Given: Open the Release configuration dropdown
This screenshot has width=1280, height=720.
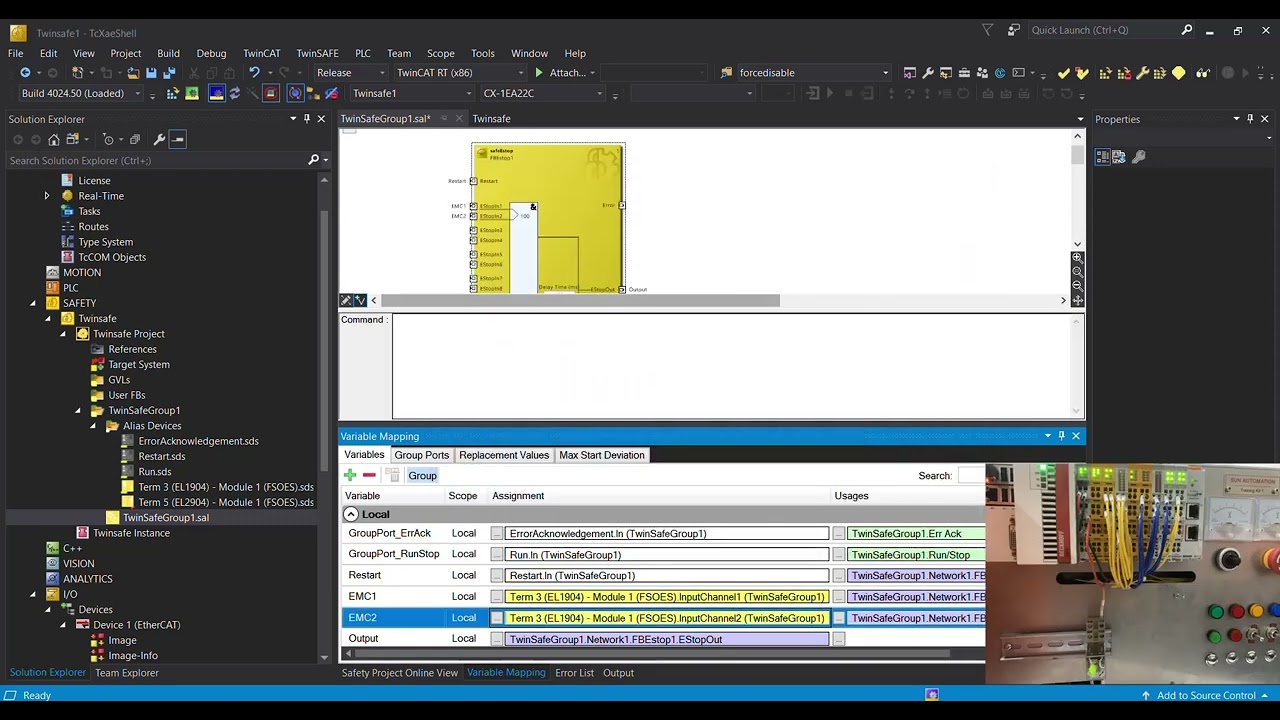Looking at the screenshot, I should (x=381, y=73).
